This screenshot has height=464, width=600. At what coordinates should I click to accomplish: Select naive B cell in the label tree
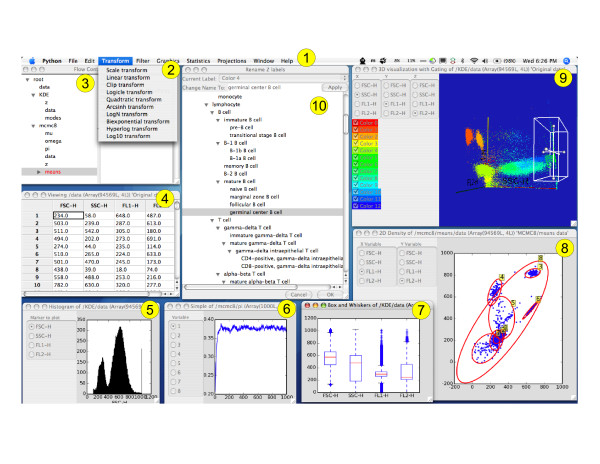(243, 189)
